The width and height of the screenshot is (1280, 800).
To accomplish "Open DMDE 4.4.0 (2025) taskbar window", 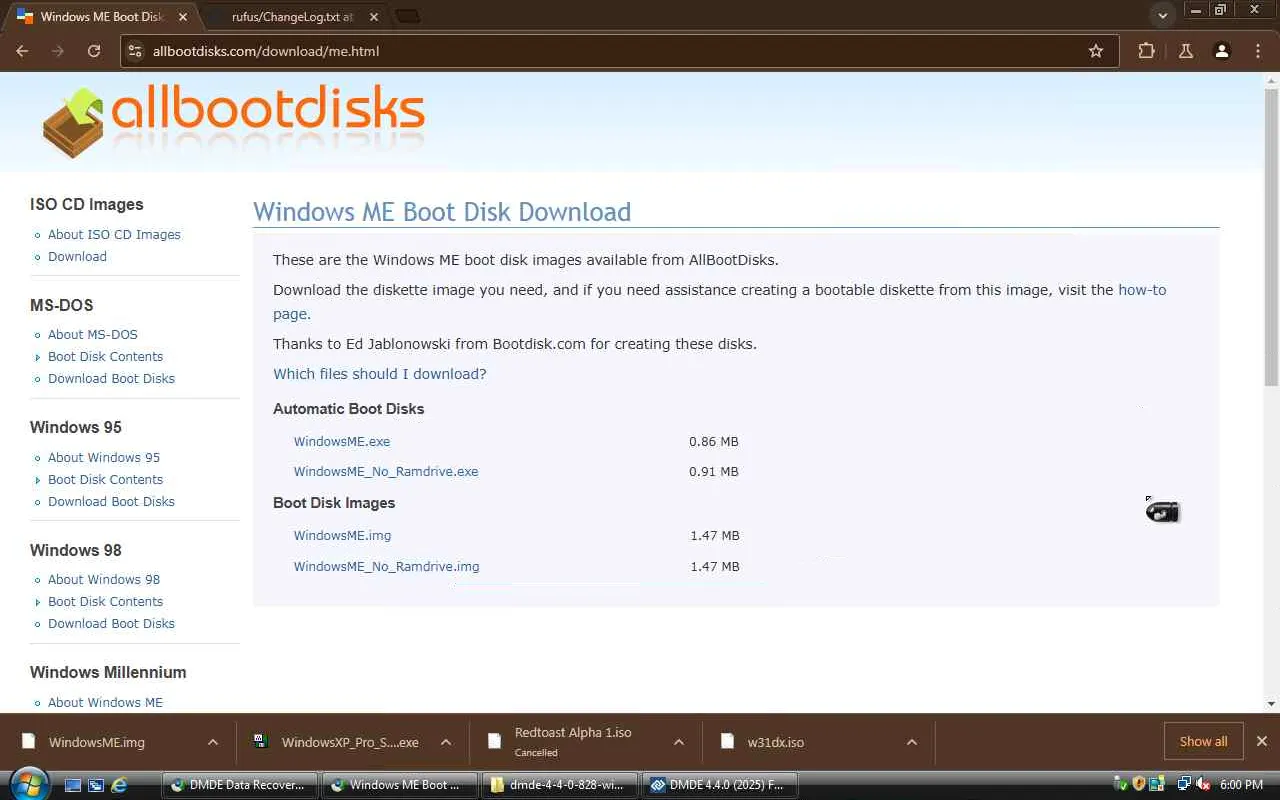I will [719, 785].
